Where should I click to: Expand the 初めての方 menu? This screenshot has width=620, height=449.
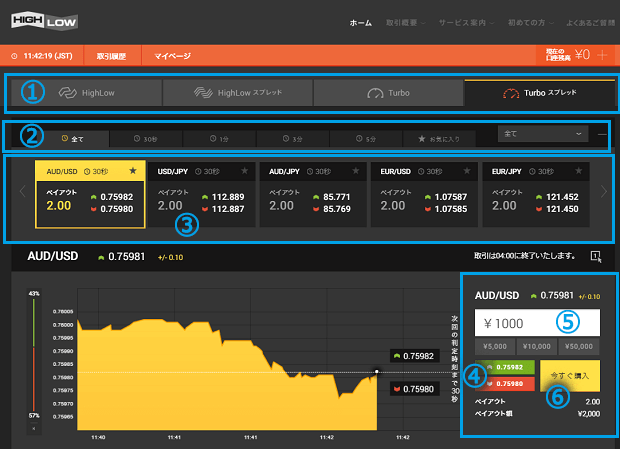[x=530, y=23]
